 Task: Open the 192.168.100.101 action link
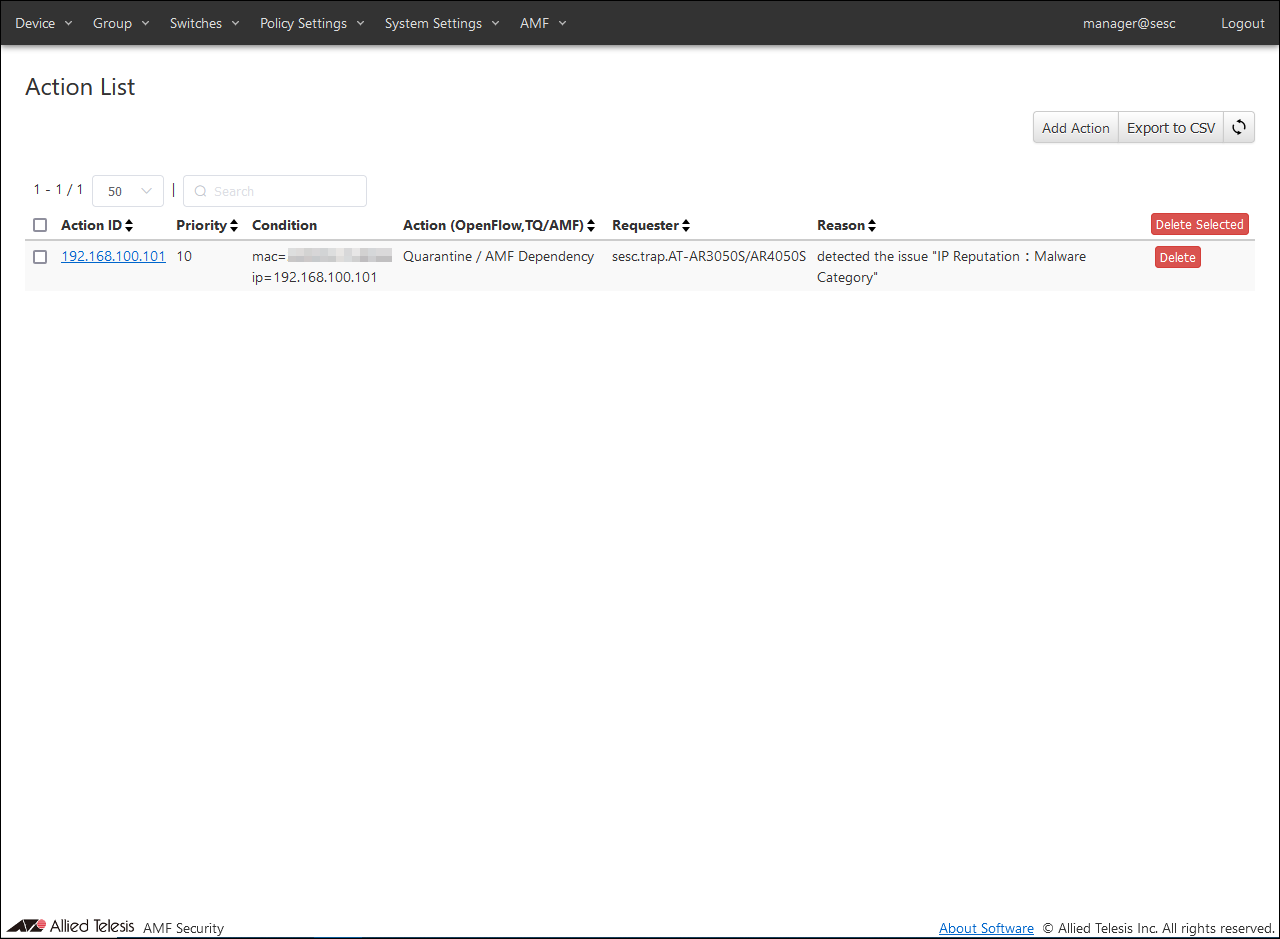pos(113,256)
